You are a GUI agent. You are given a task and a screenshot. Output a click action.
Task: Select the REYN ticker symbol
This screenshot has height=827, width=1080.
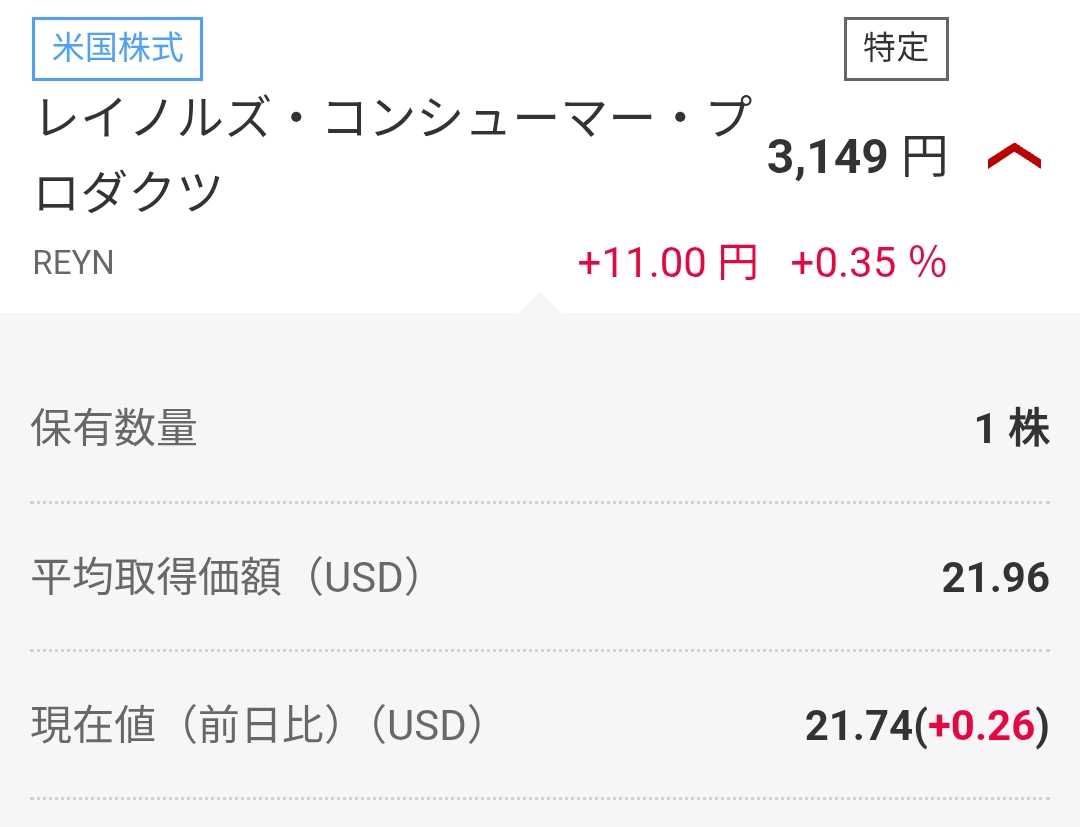(74, 263)
